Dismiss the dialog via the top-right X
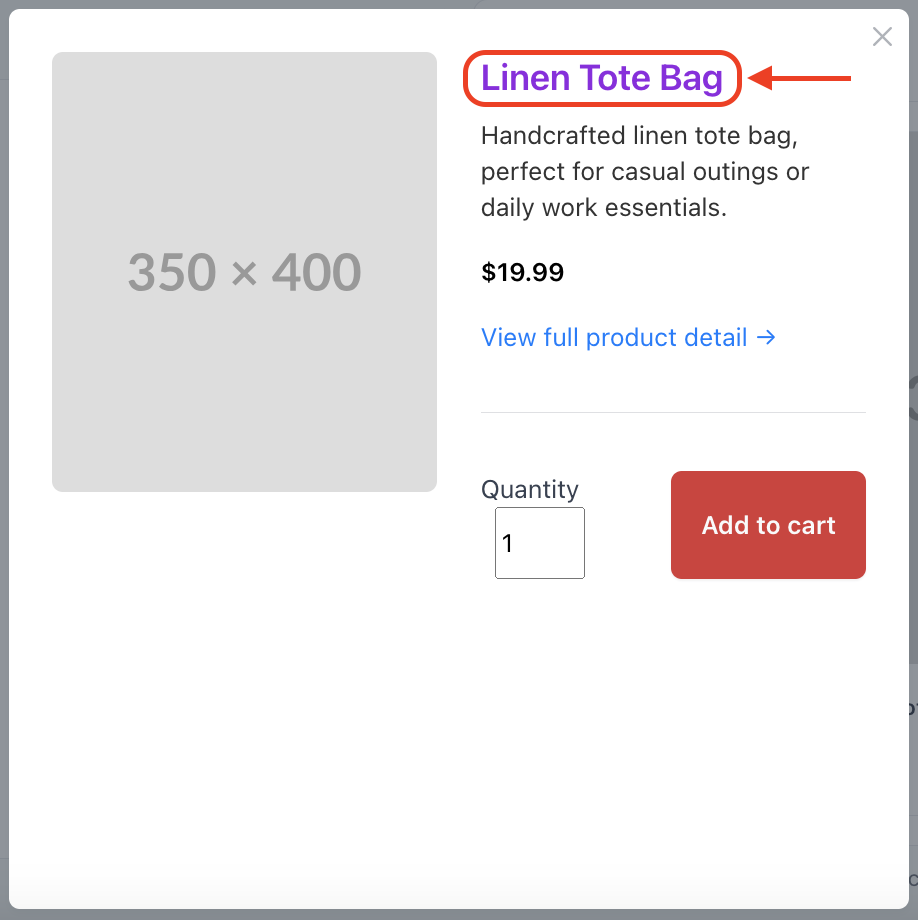The width and height of the screenshot is (918, 920). [881, 36]
